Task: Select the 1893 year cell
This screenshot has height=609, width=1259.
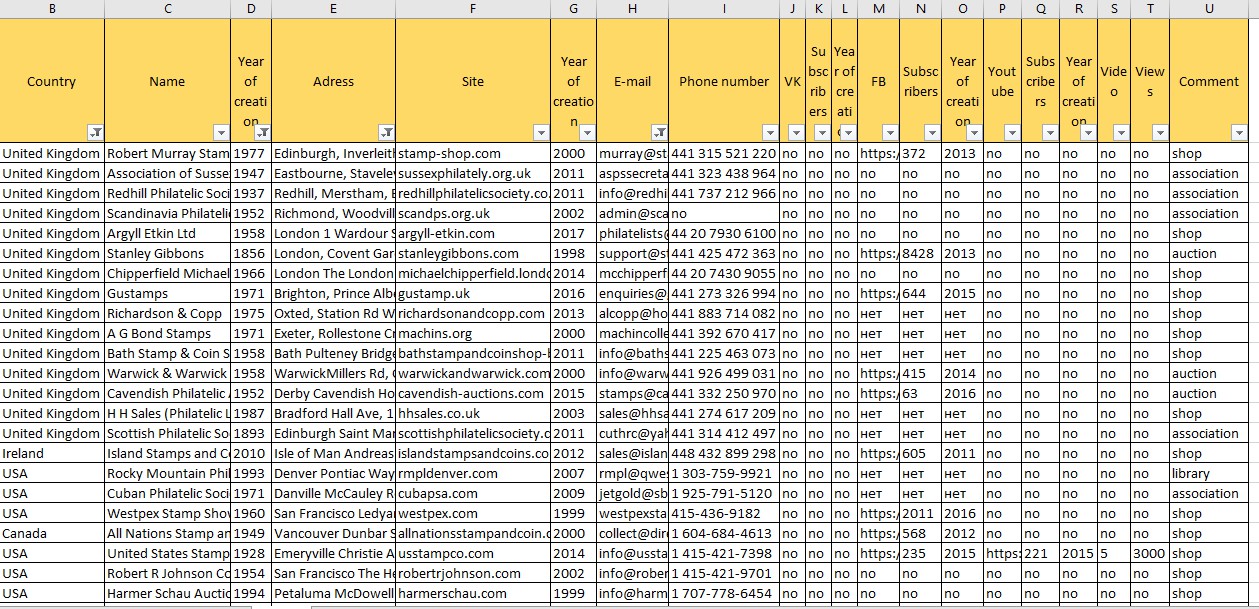Action: pyautogui.click(x=251, y=434)
